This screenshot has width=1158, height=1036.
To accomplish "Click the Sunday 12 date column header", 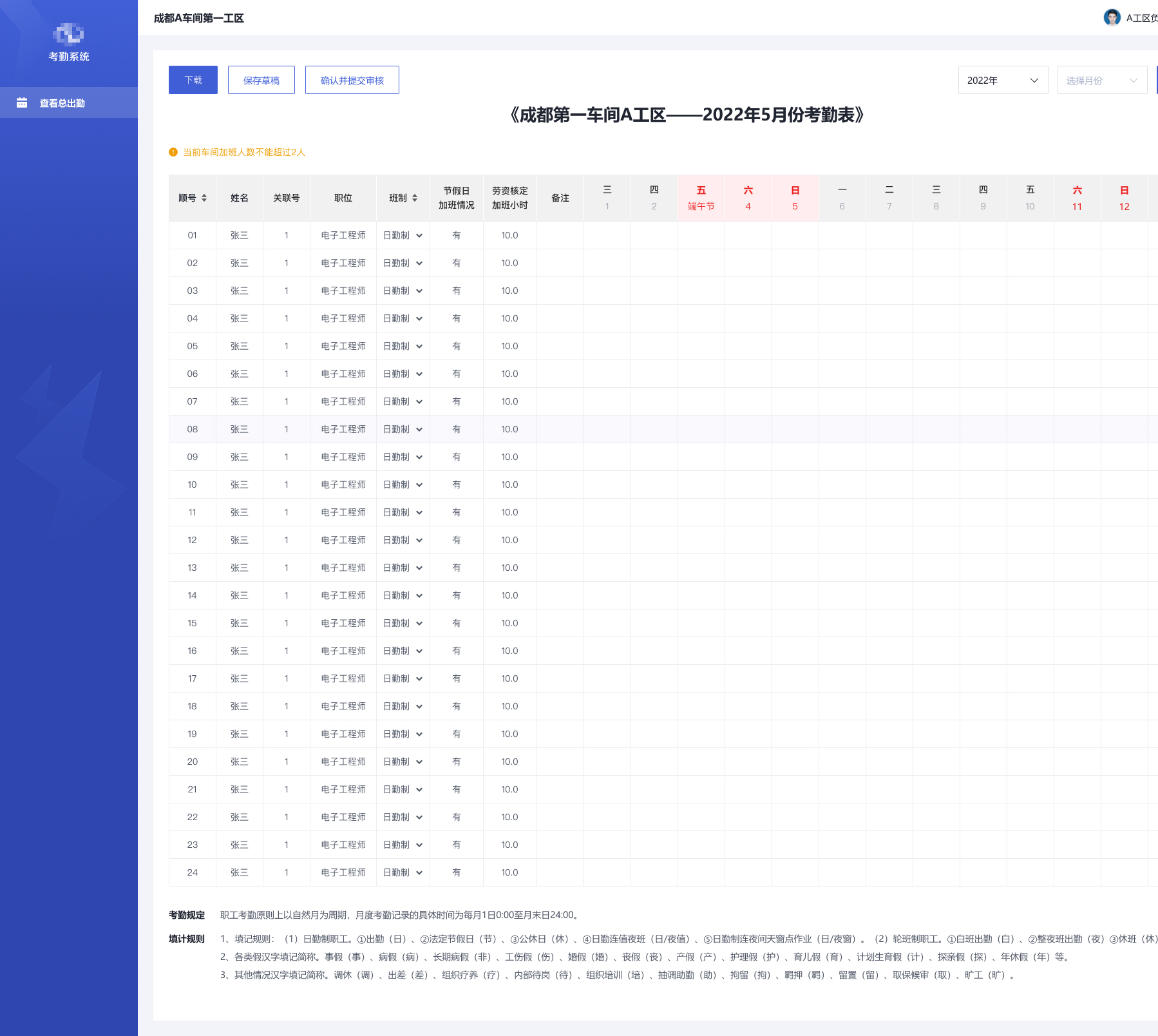I will point(1125,198).
